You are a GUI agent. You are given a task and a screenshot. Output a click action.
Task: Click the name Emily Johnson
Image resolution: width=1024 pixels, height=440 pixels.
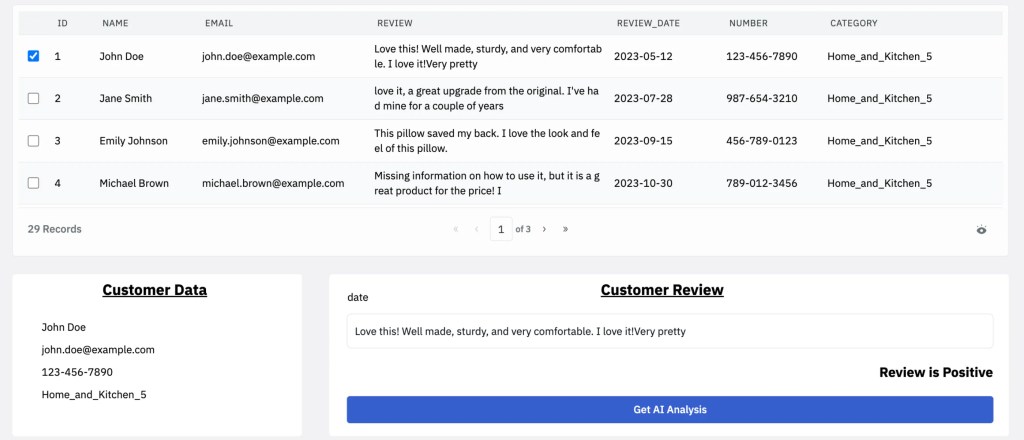(x=133, y=141)
